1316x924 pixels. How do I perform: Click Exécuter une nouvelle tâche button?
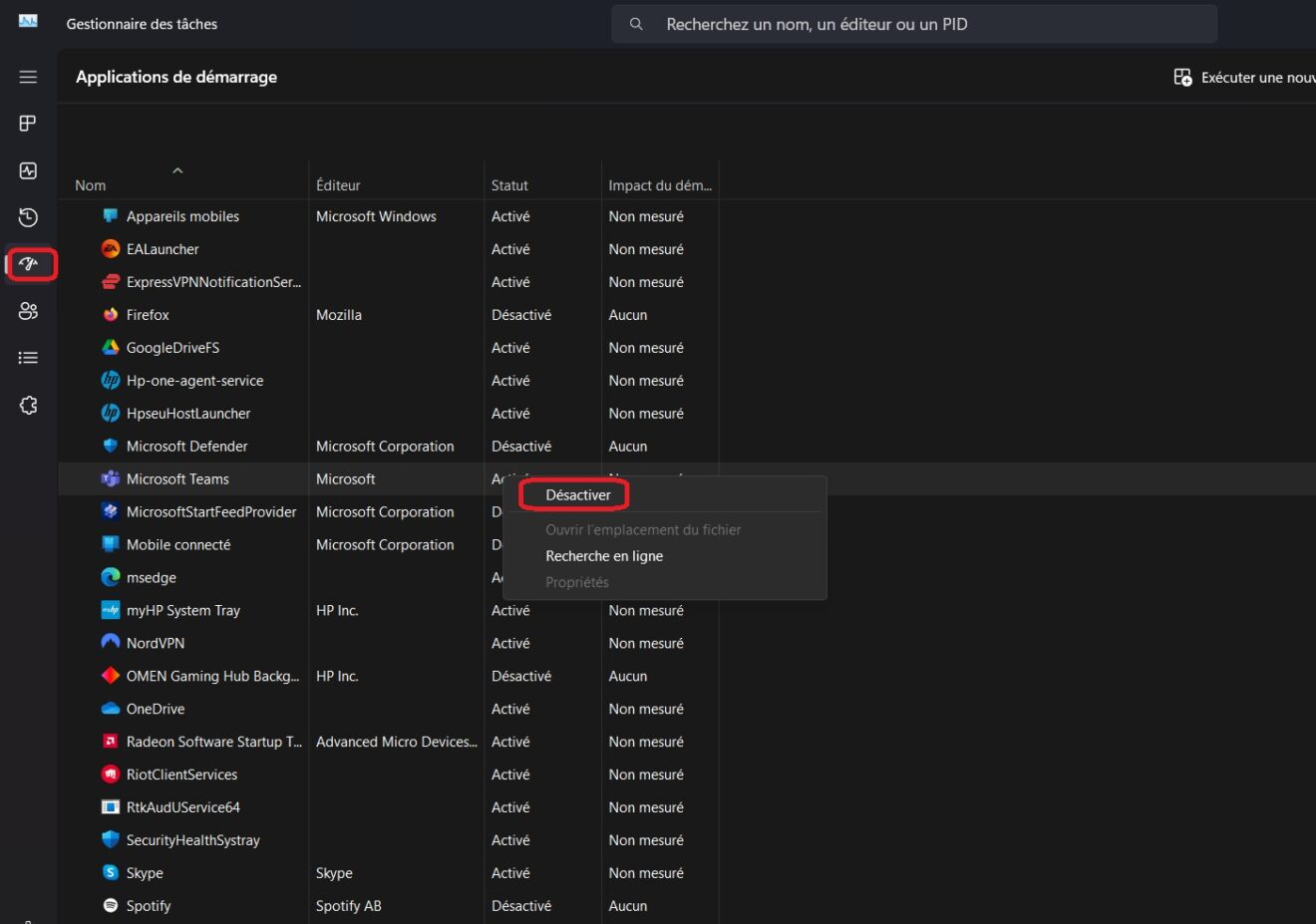[1246, 78]
